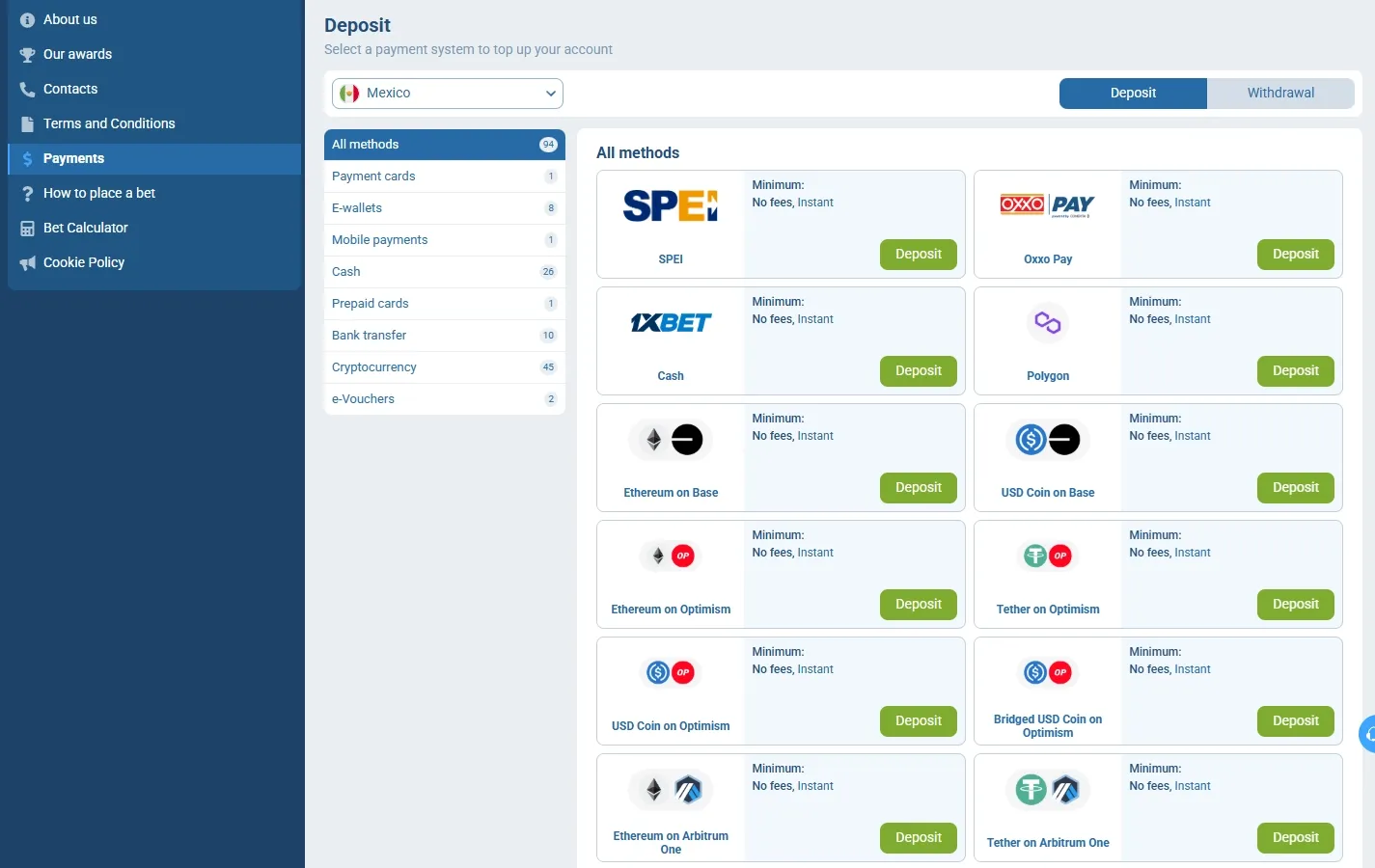Deposit using Ethereum on Arbitrum One
This screenshot has height=868, width=1375.
coord(919,838)
